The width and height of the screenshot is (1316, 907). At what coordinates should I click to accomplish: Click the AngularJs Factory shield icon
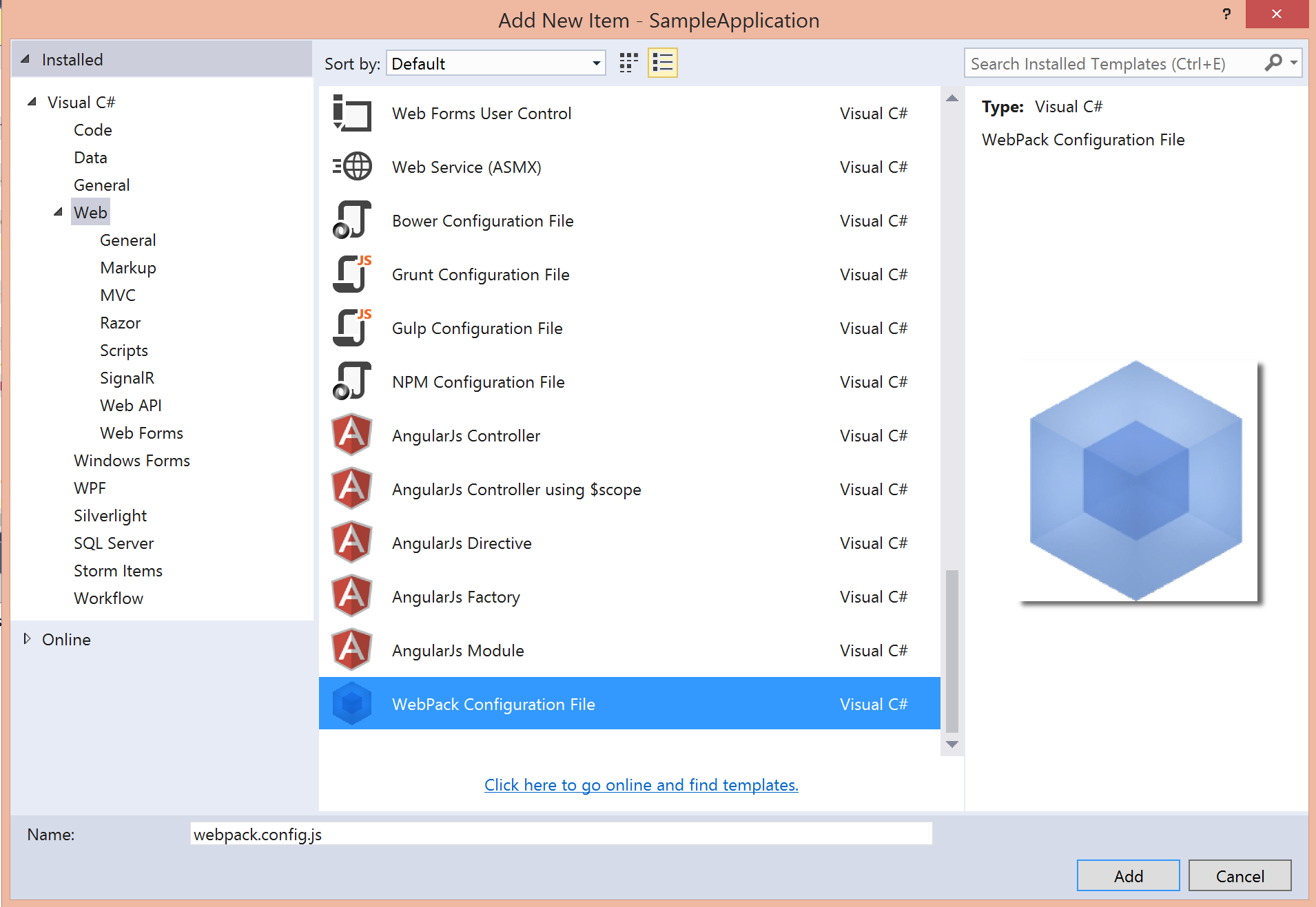[x=352, y=596]
